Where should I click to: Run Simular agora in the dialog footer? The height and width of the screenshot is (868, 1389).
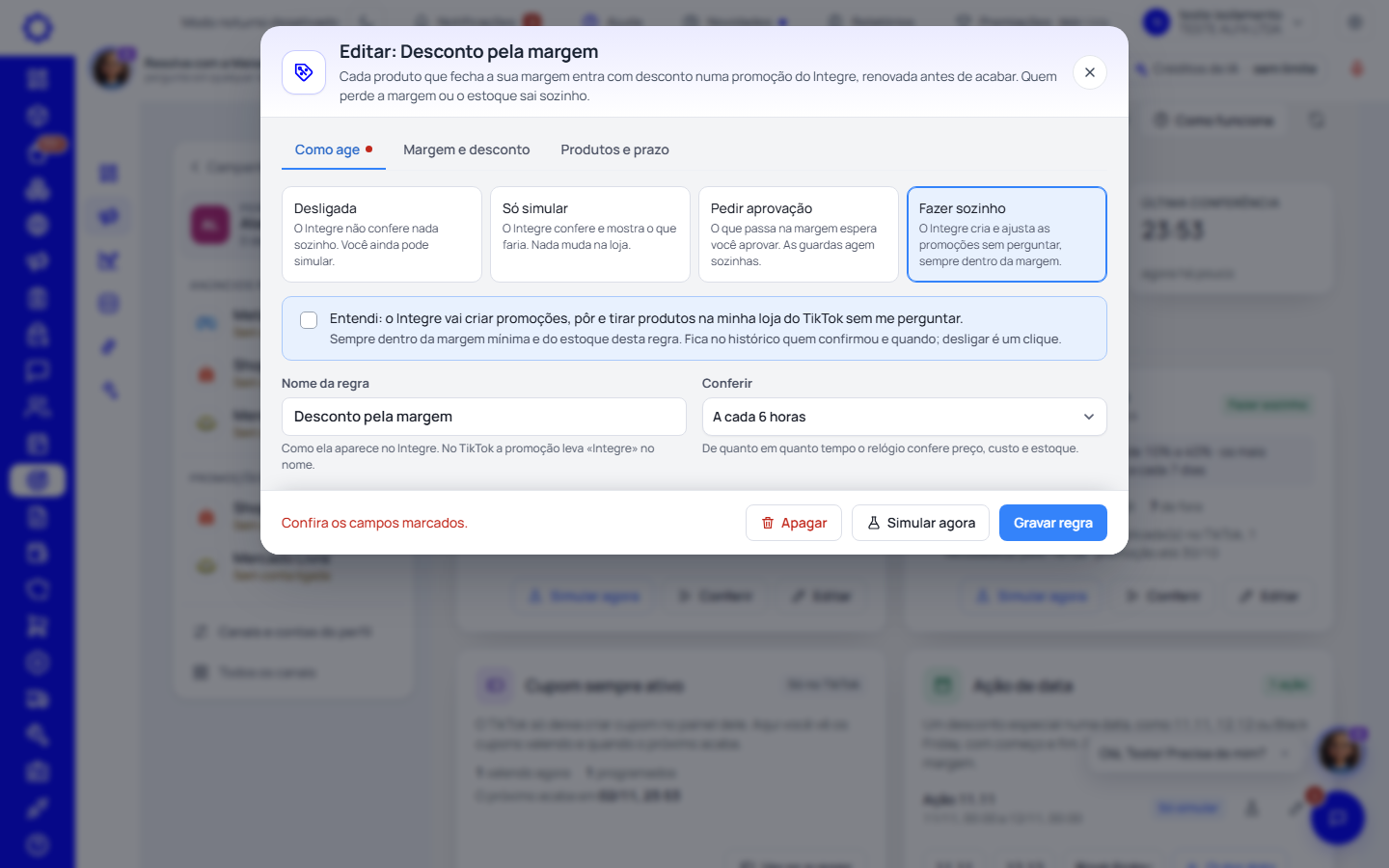[x=920, y=523]
